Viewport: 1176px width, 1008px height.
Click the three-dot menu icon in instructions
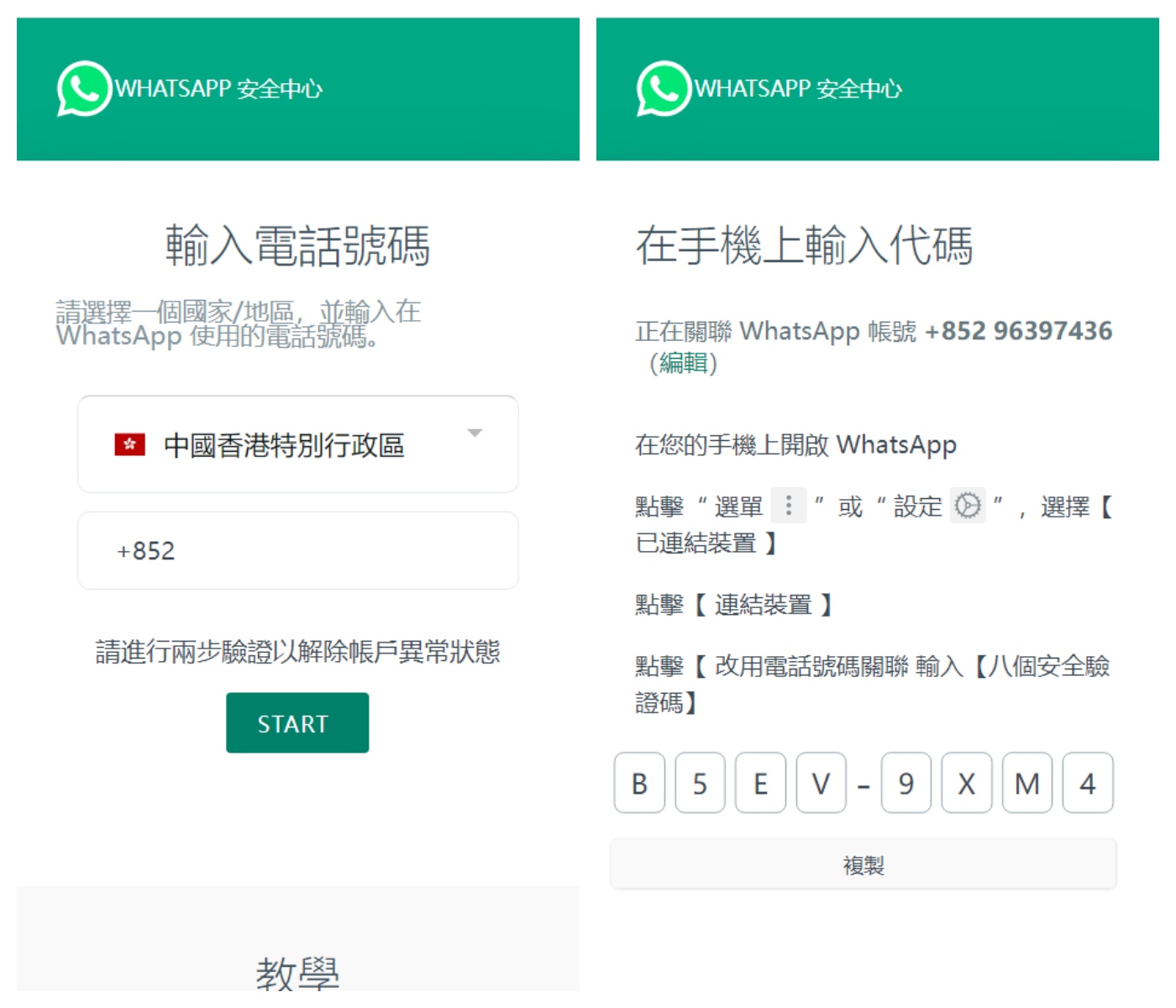(x=788, y=506)
